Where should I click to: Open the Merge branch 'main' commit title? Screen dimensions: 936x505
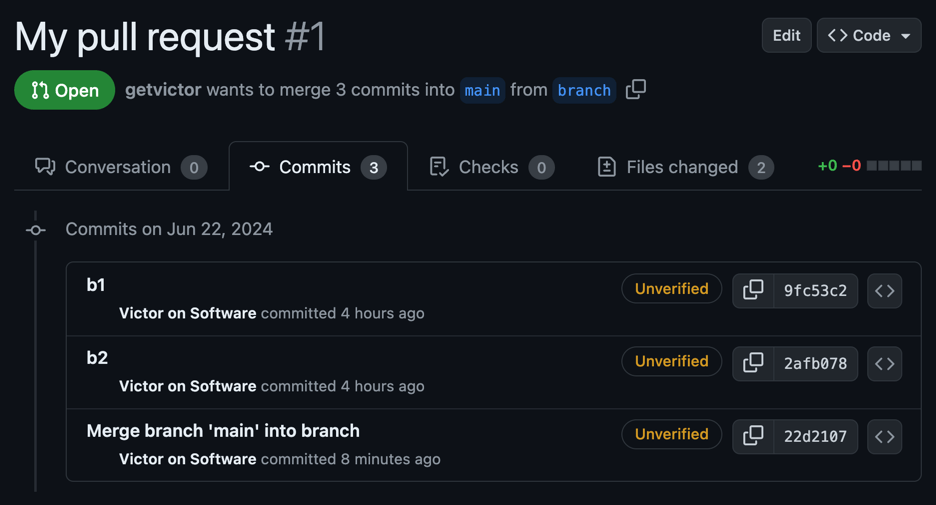click(x=223, y=431)
